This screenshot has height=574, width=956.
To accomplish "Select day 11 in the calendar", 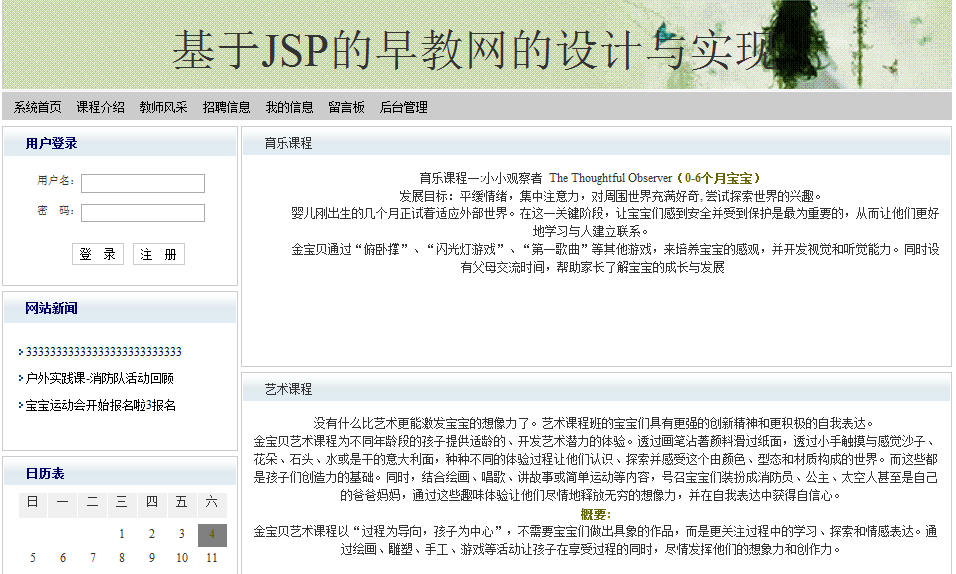I will coord(212,558).
